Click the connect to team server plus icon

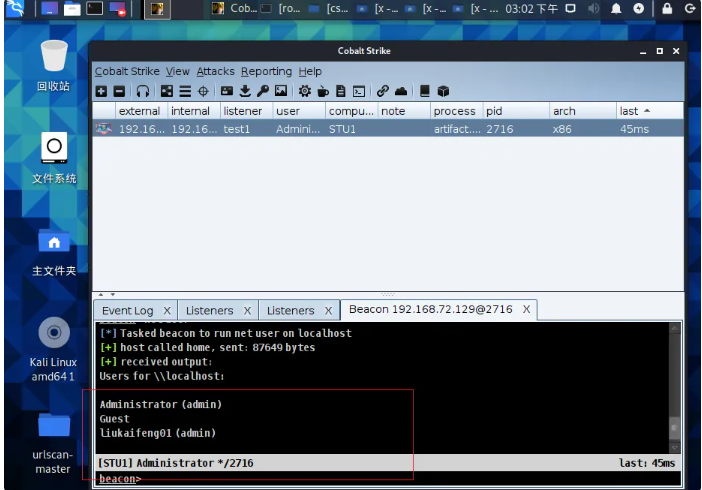(x=101, y=91)
